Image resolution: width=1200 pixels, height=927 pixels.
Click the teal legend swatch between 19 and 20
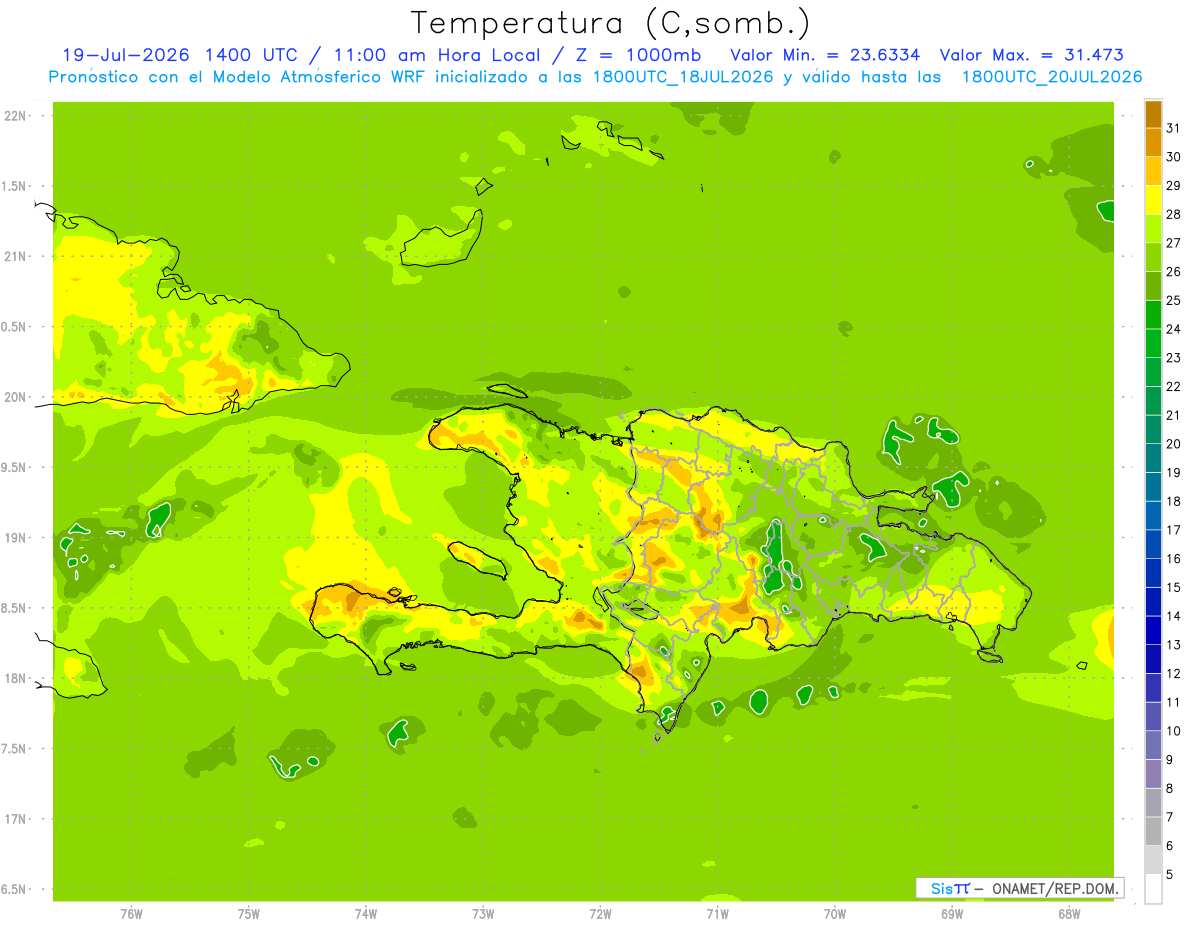[1153, 458]
